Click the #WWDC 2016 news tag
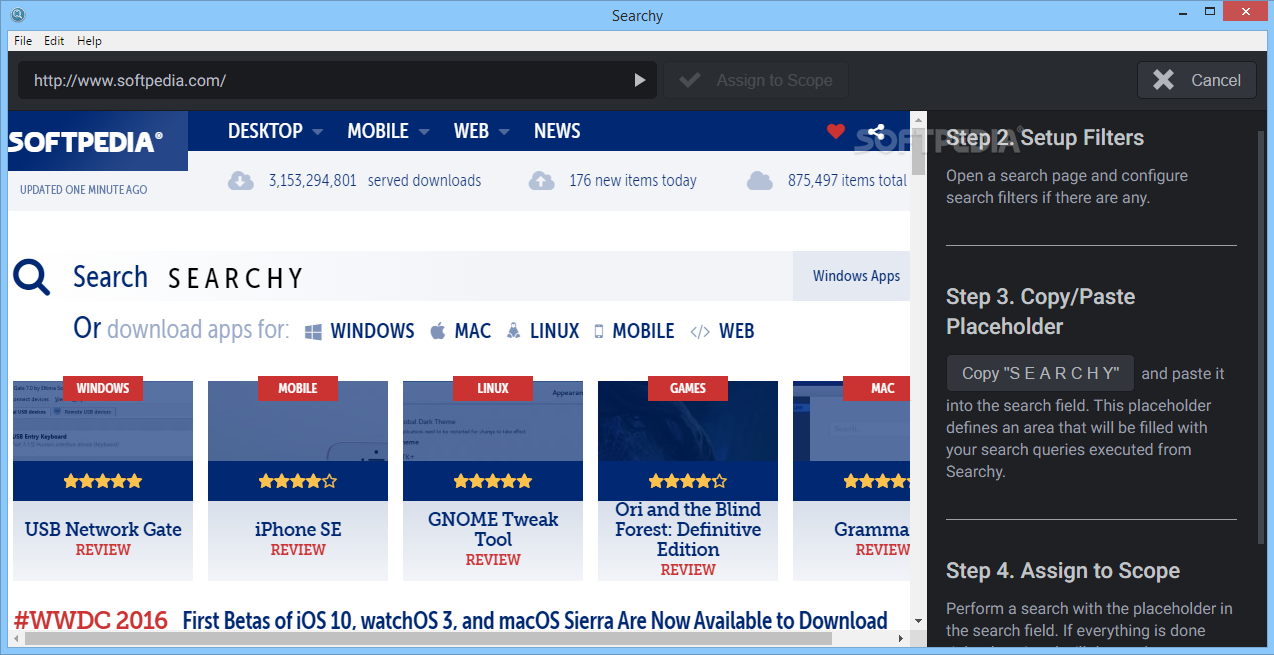 coord(91,621)
